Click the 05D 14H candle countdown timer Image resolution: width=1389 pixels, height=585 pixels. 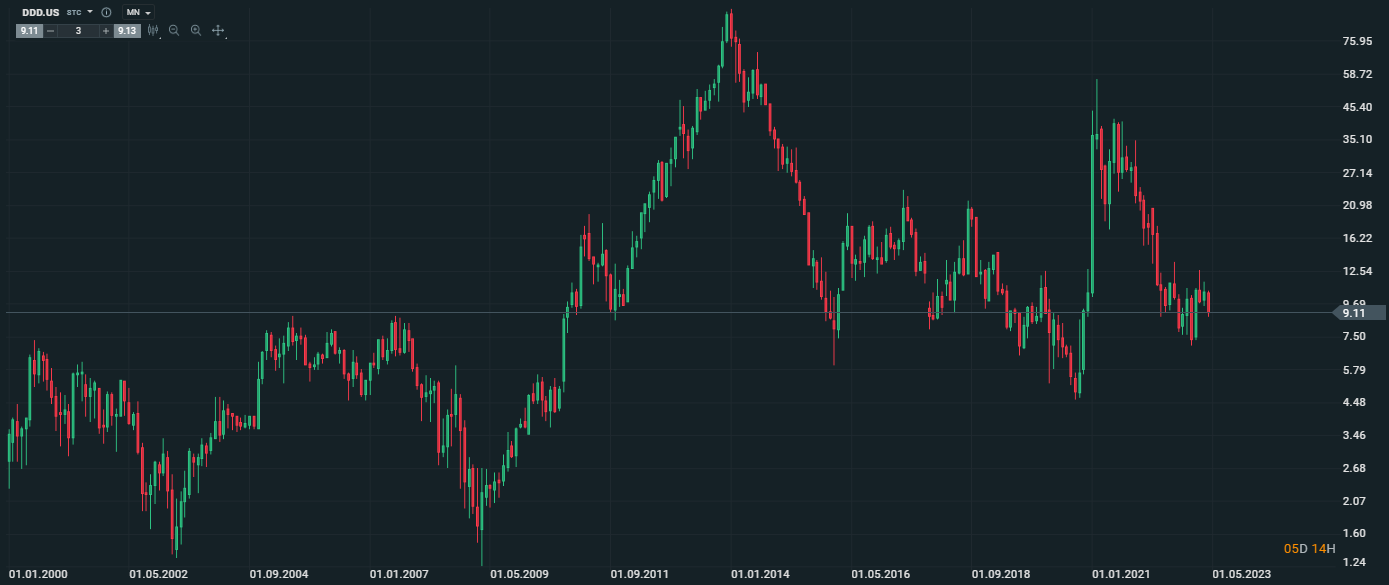[x=1306, y=549]
